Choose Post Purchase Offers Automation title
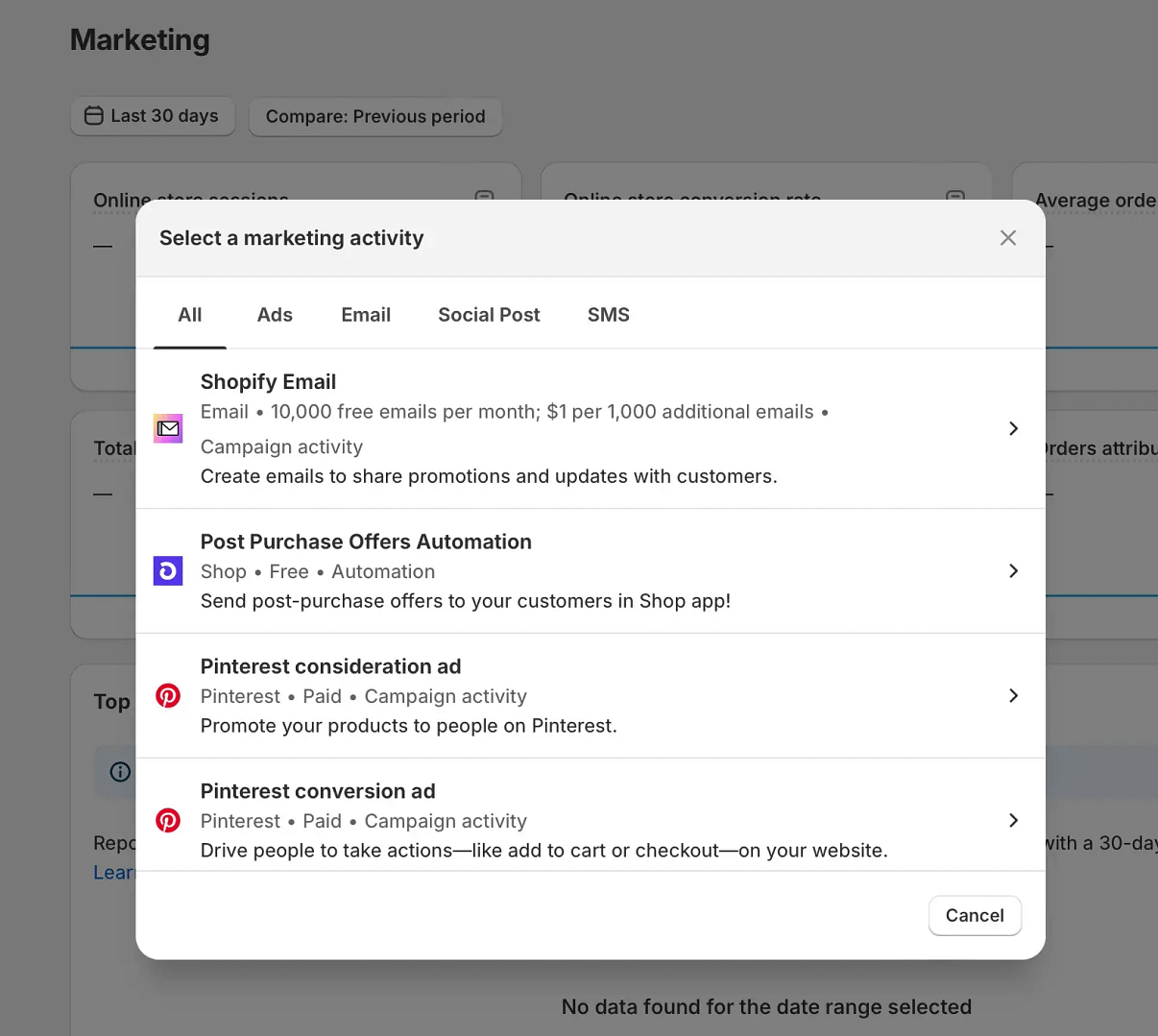This screenshot has height=1036, width=1158. click(366, 542)
